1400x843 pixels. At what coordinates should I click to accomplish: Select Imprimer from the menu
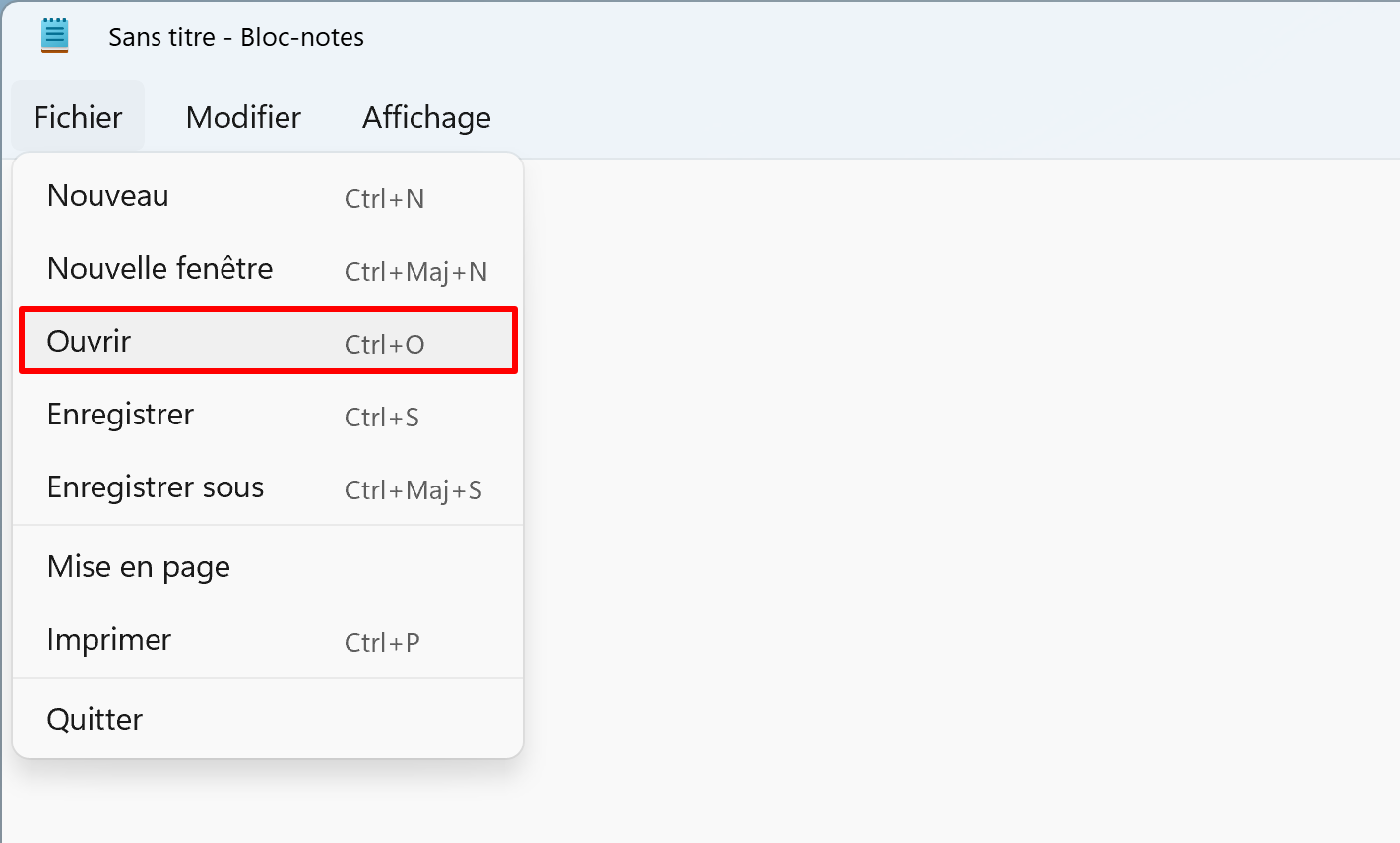pyautogui.click(x=268, y=640)
